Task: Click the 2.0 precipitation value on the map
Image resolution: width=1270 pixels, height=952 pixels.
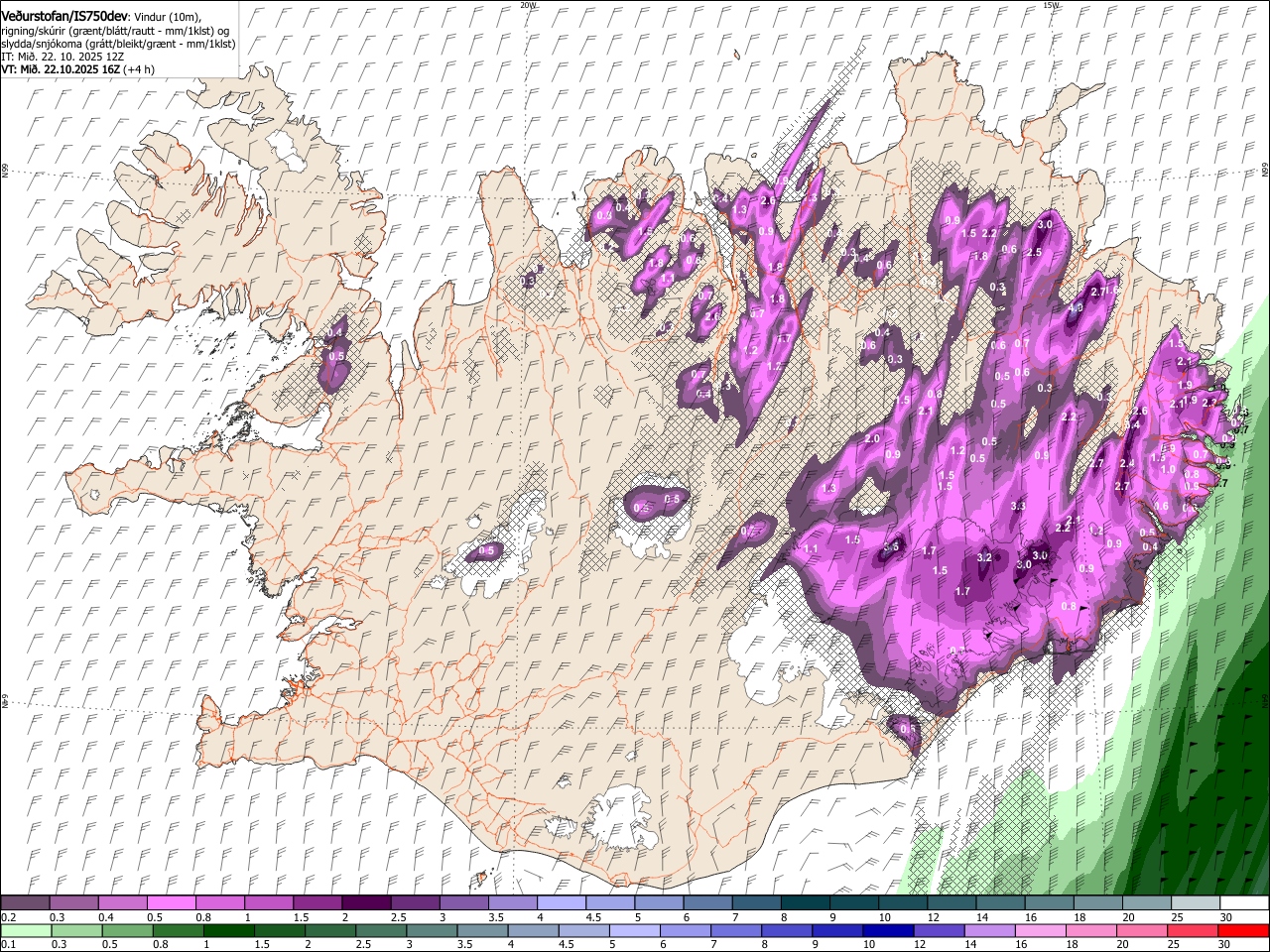Action: [x=872, y=438]
